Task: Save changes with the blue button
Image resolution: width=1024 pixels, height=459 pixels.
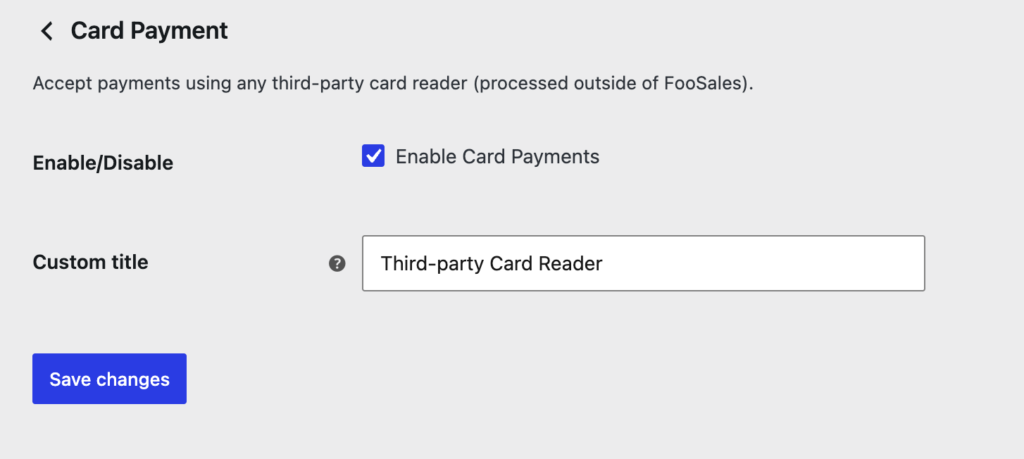Action: coord(109,379)
